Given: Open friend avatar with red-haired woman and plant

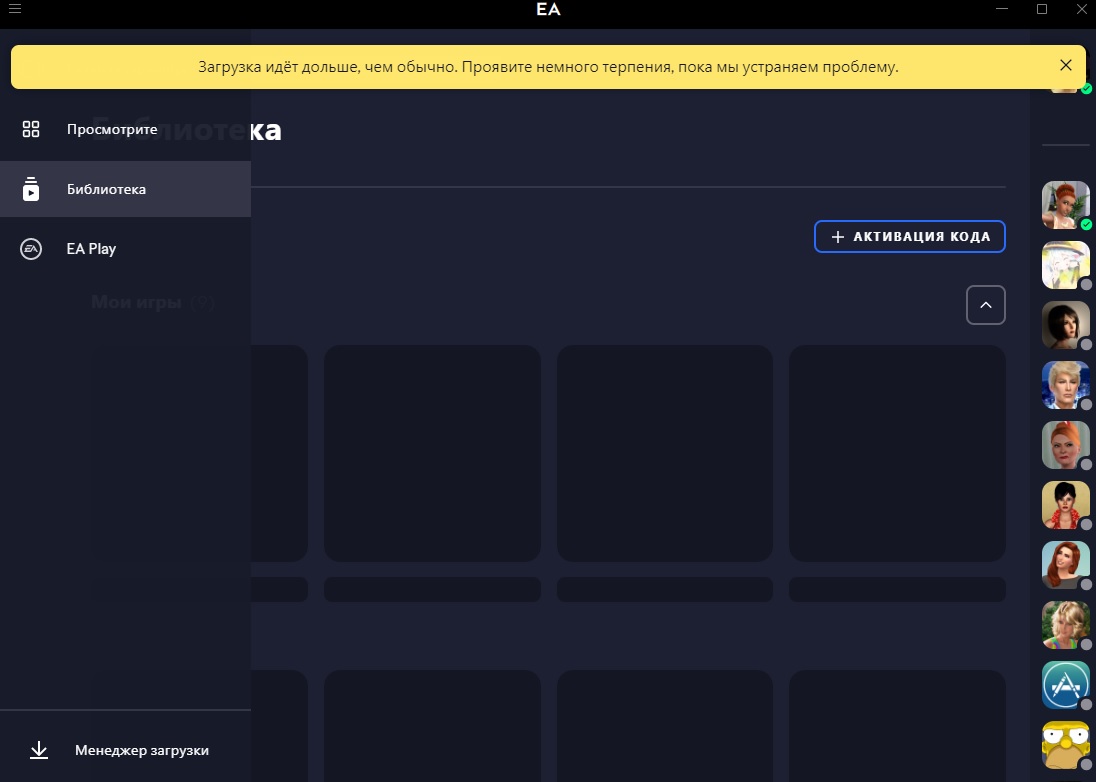Looking at the screenshot, I should click(1065, 205).
